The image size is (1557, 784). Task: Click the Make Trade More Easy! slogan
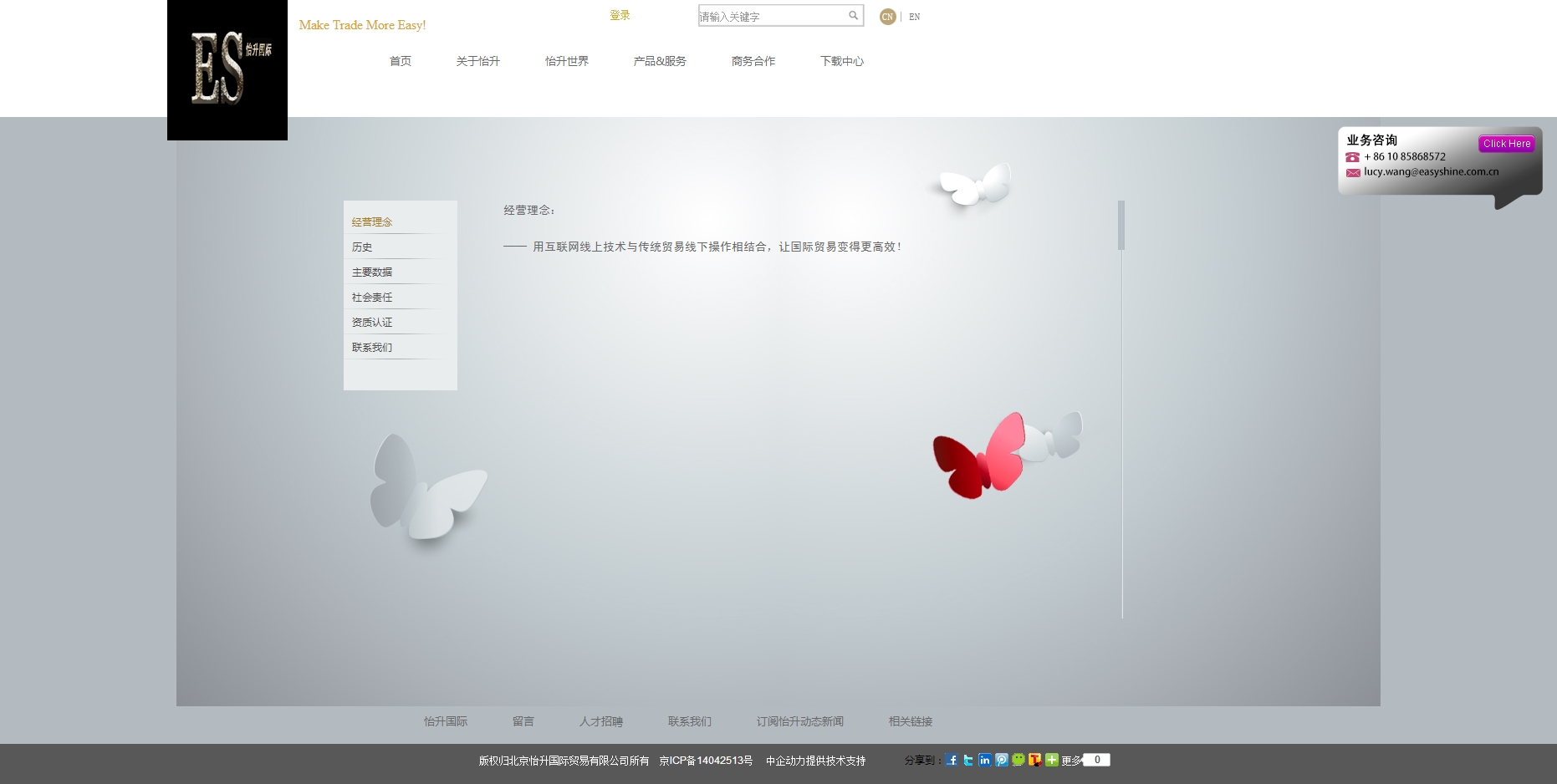362,25
